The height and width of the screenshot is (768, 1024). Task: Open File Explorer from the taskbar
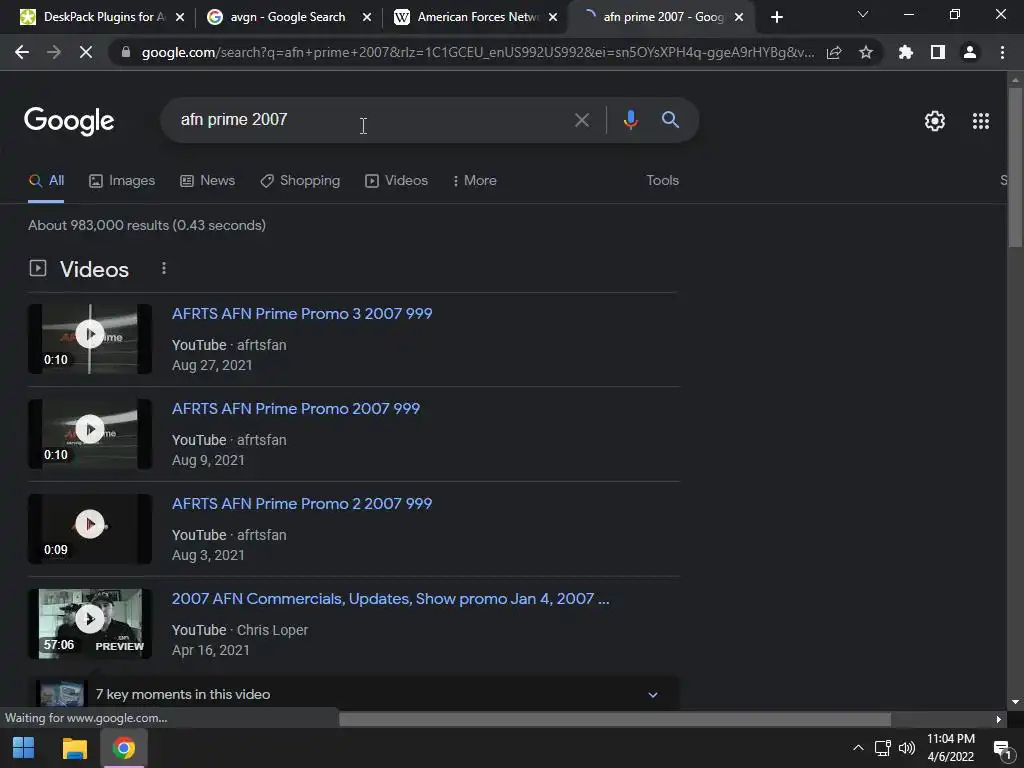coord(74,748)
